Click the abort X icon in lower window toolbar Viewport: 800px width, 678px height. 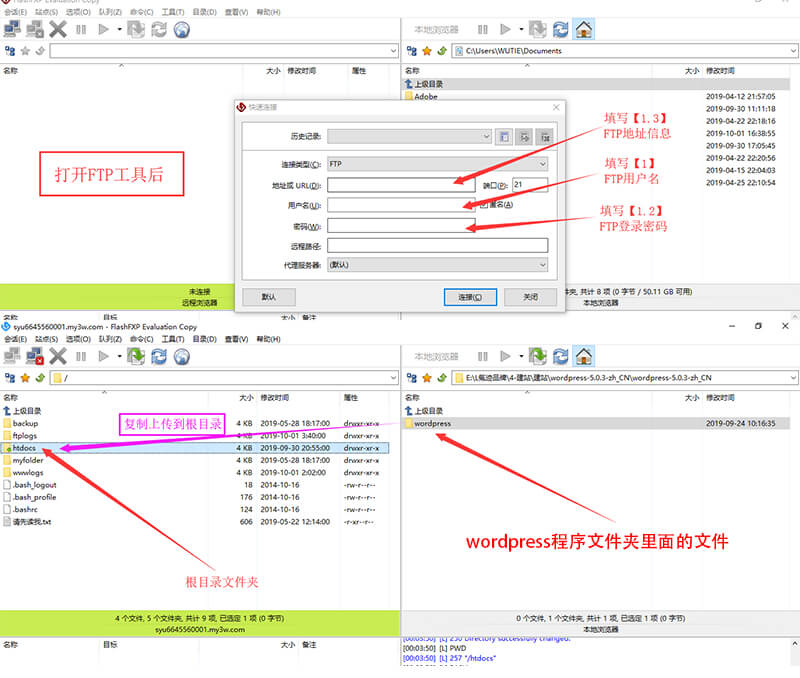(59, 356)
